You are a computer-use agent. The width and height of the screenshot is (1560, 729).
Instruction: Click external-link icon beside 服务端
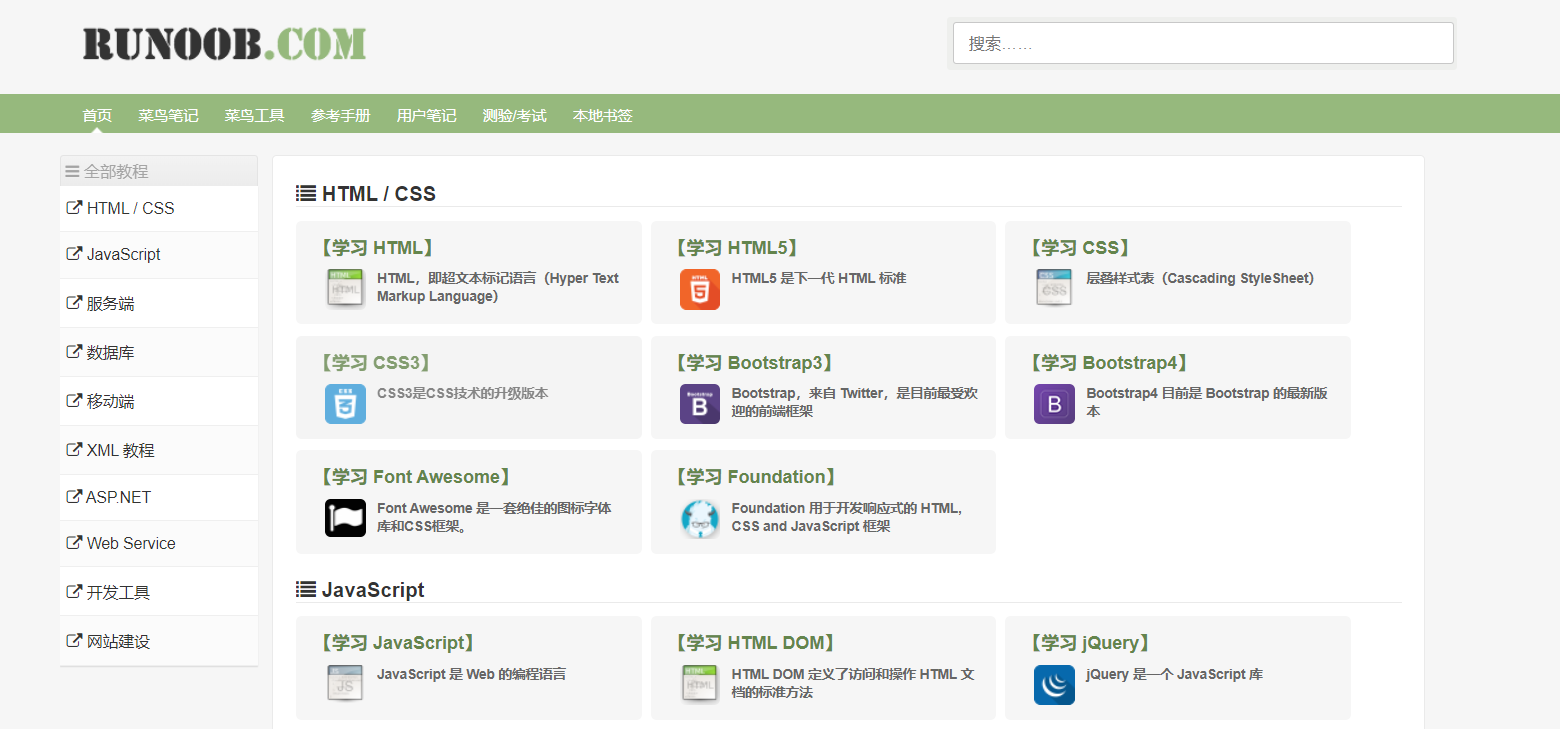coord(73,303)
